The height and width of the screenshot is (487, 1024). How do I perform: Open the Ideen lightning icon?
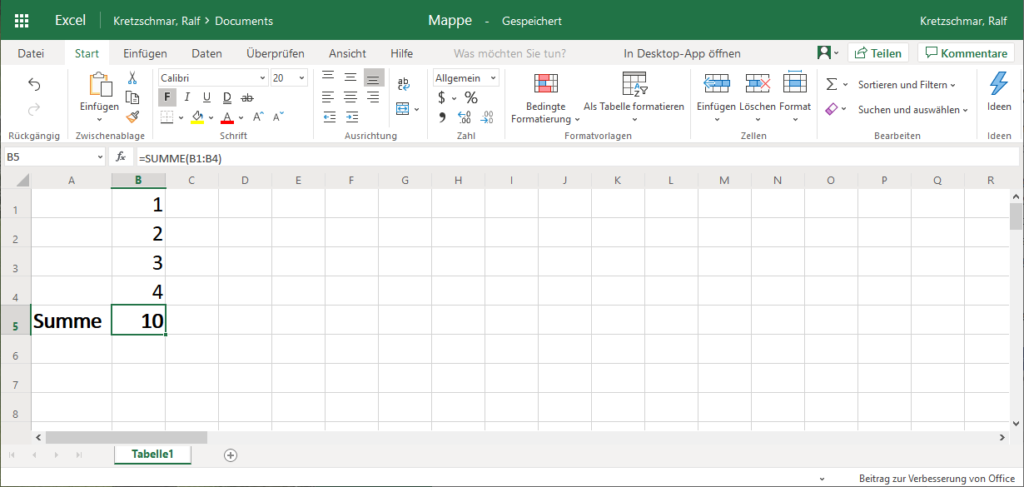coord(998,84)
